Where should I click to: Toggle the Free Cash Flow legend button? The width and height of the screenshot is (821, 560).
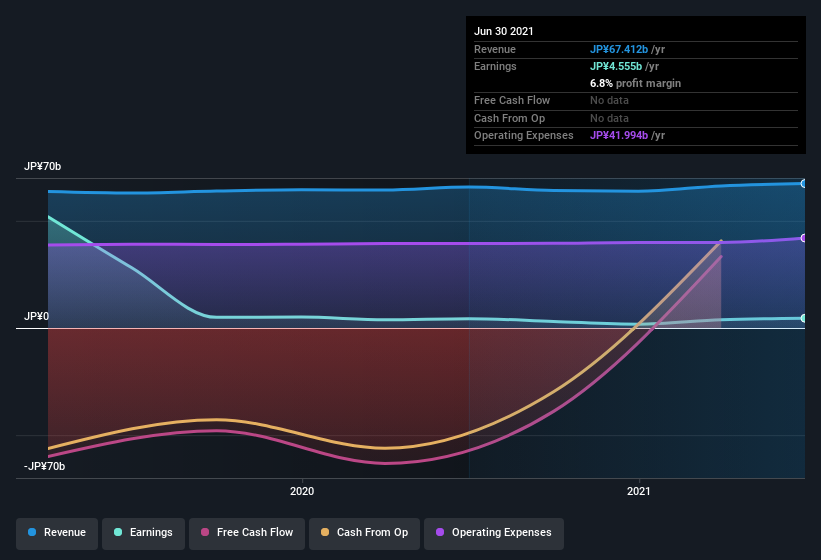pyautogui.click(x=247, y=533)
